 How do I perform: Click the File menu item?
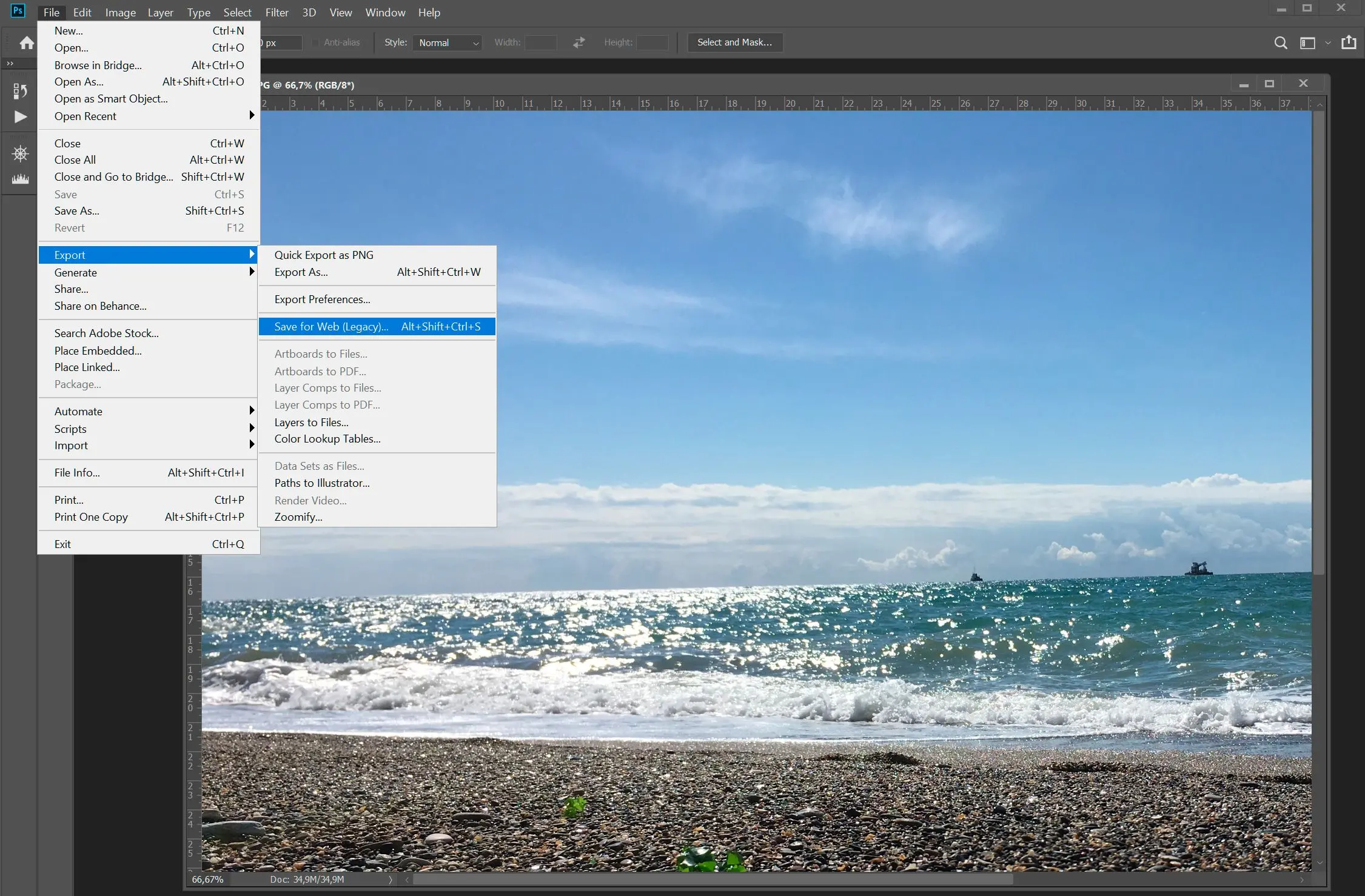click(51, 12)
